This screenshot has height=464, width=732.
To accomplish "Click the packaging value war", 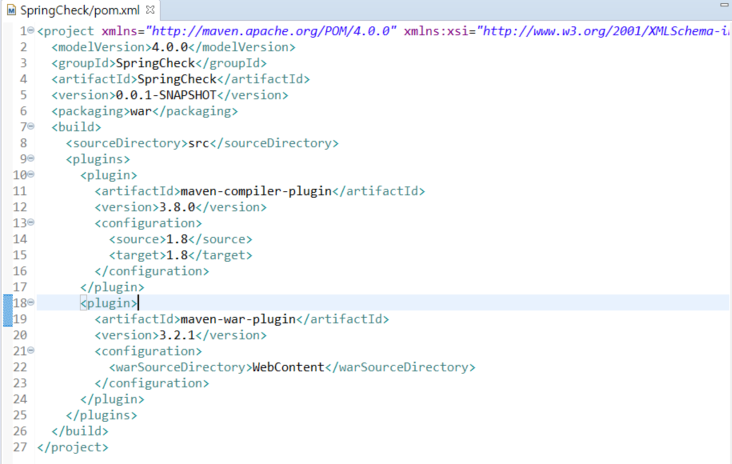I will [x=141, y=111].
